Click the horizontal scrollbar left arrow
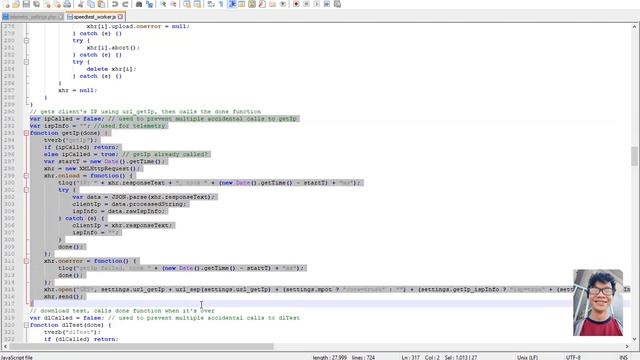This screenshot has width=640, height=360. point(5,347)
